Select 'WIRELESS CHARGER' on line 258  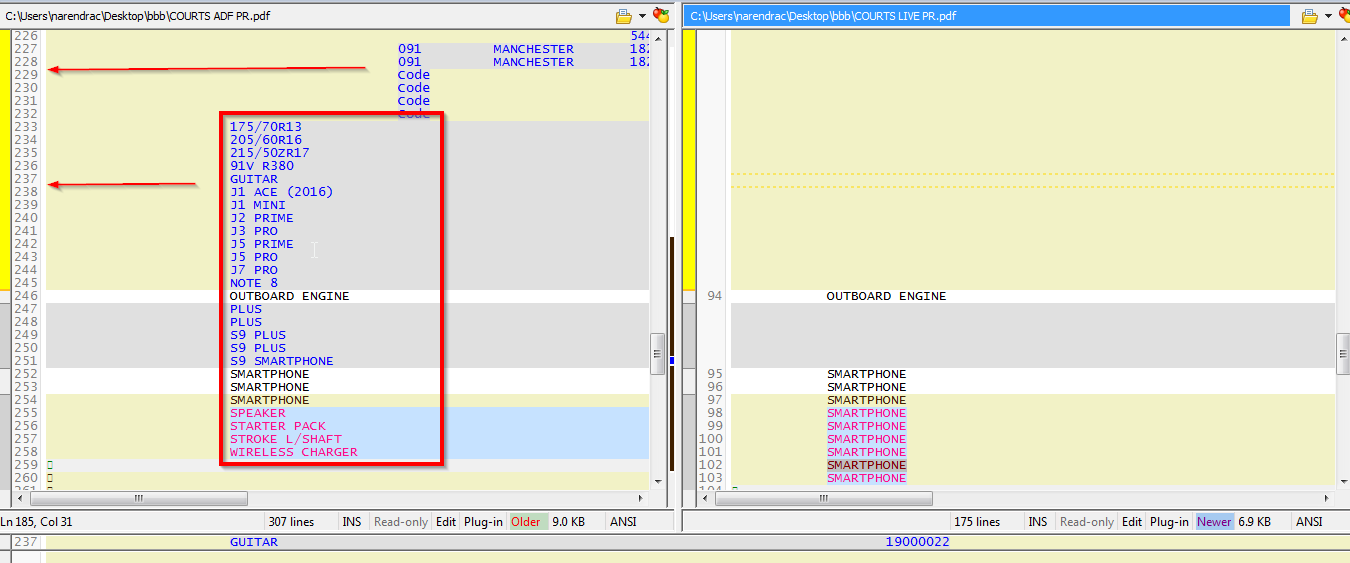click(294, 452)
